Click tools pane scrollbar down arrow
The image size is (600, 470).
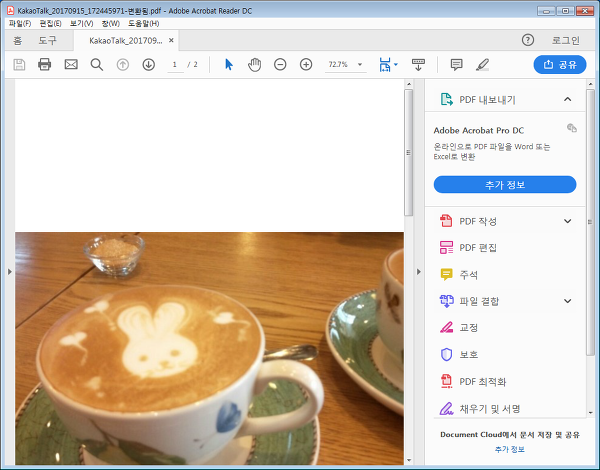click(590, 413)
